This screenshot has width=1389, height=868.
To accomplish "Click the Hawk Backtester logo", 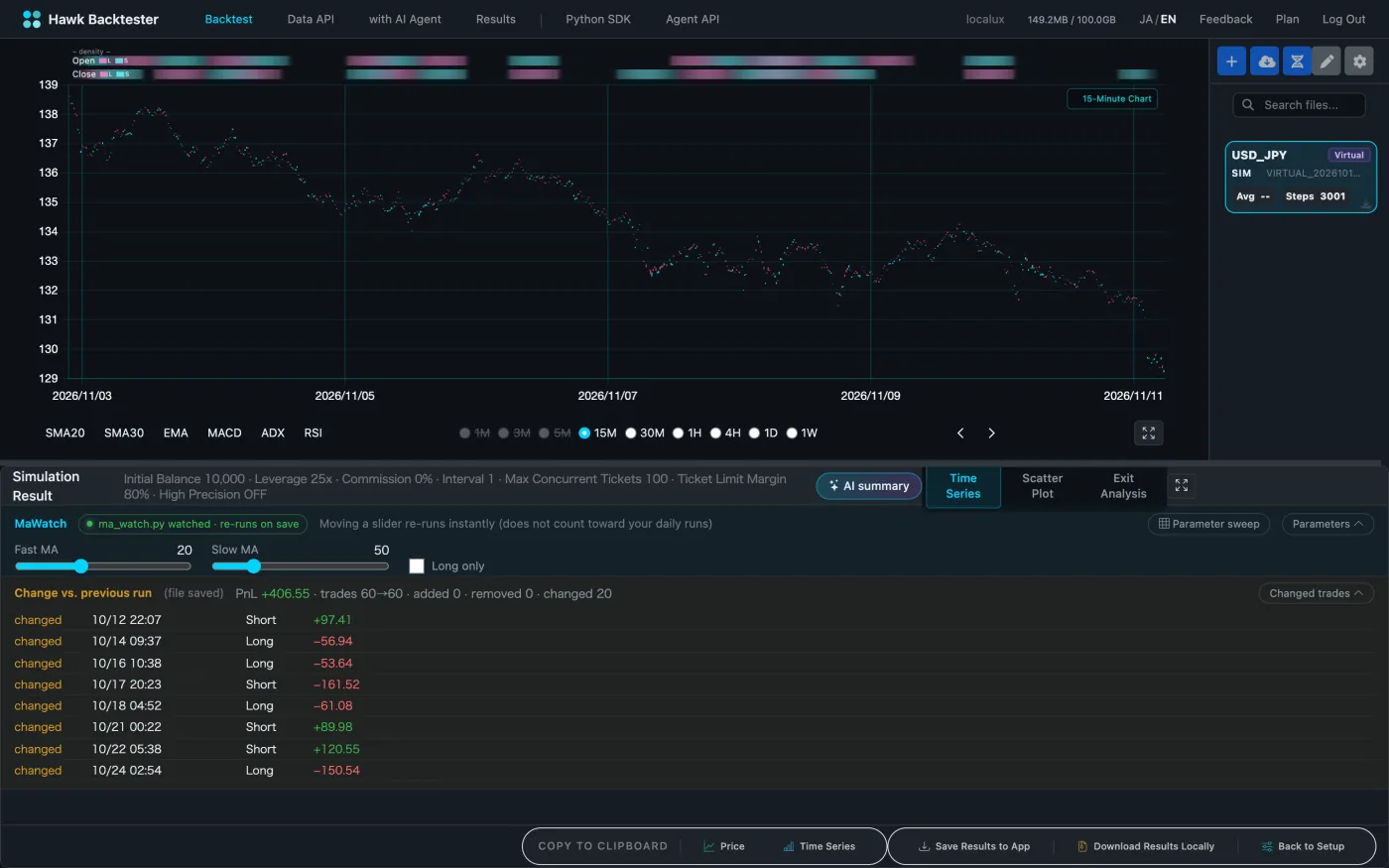I will [x=90, y=19].
